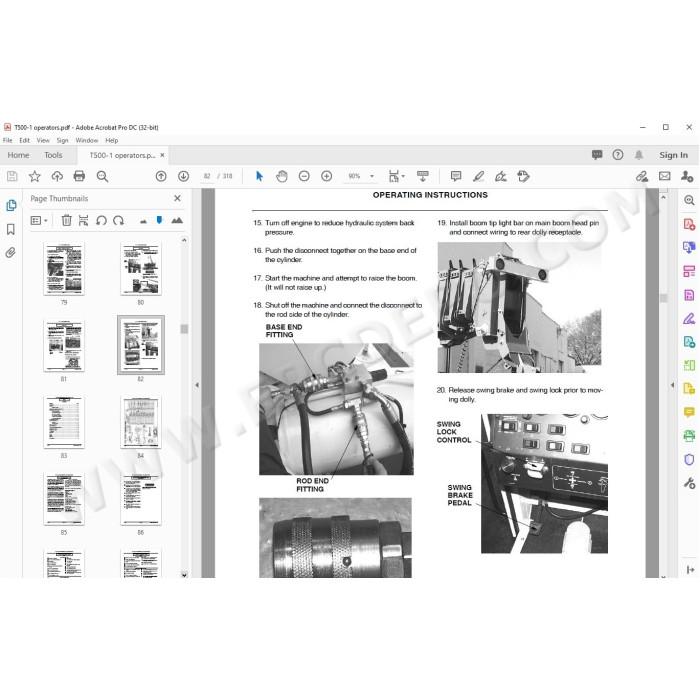Viewport: 700px width, 700px height.
Task: Click the zoom out minus icon
Action: (x=304, y=176)
